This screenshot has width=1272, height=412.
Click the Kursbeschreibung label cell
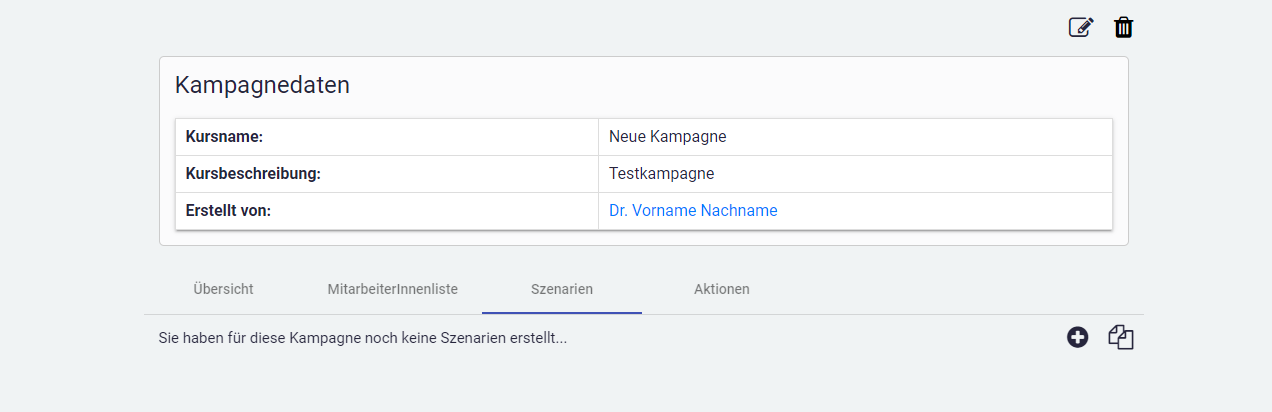(x=386, y=174)
